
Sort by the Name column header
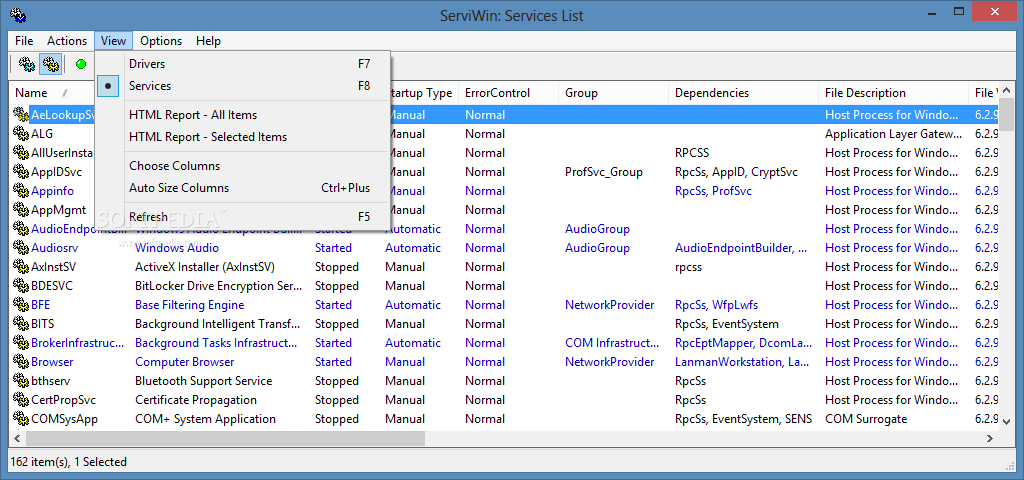[52, 93]
